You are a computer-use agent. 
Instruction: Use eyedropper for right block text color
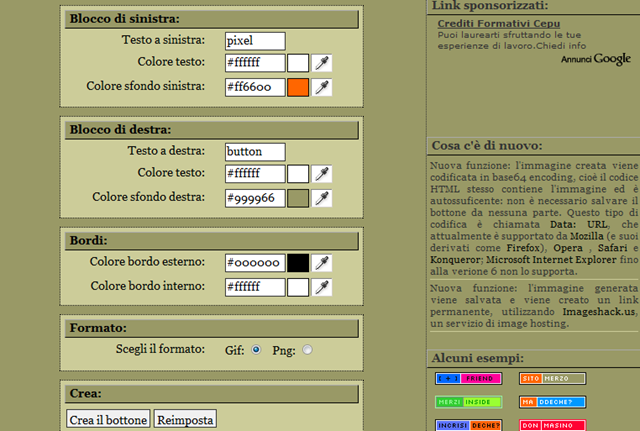point(322,174)
